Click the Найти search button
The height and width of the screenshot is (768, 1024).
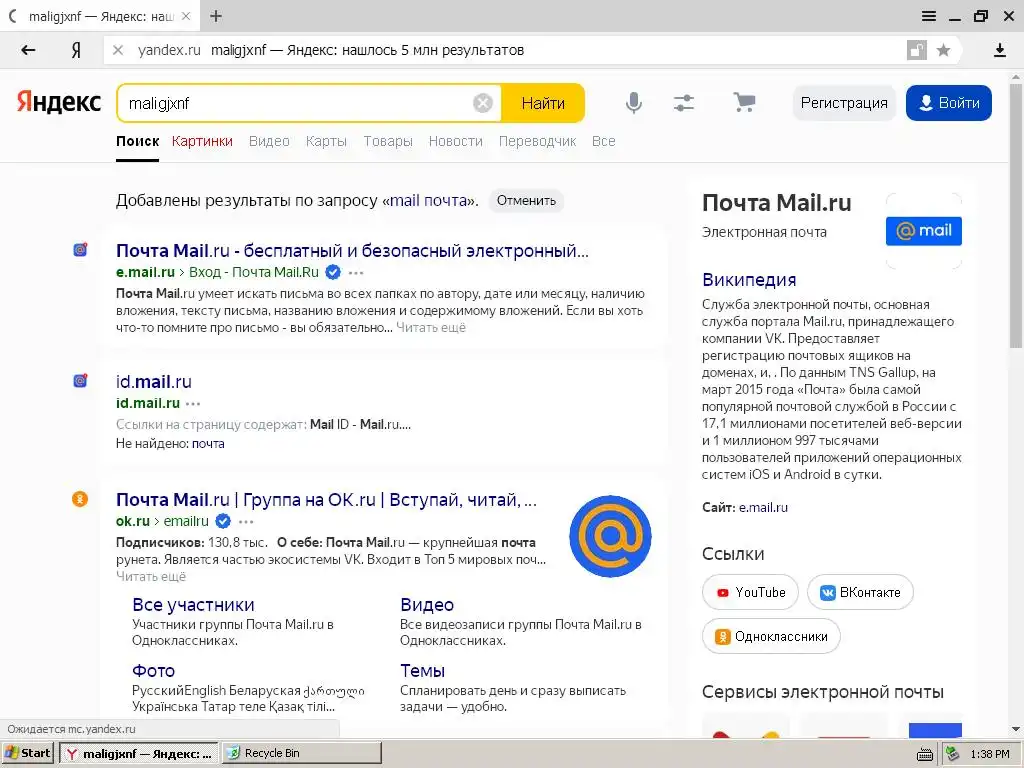tap(543, 103)
